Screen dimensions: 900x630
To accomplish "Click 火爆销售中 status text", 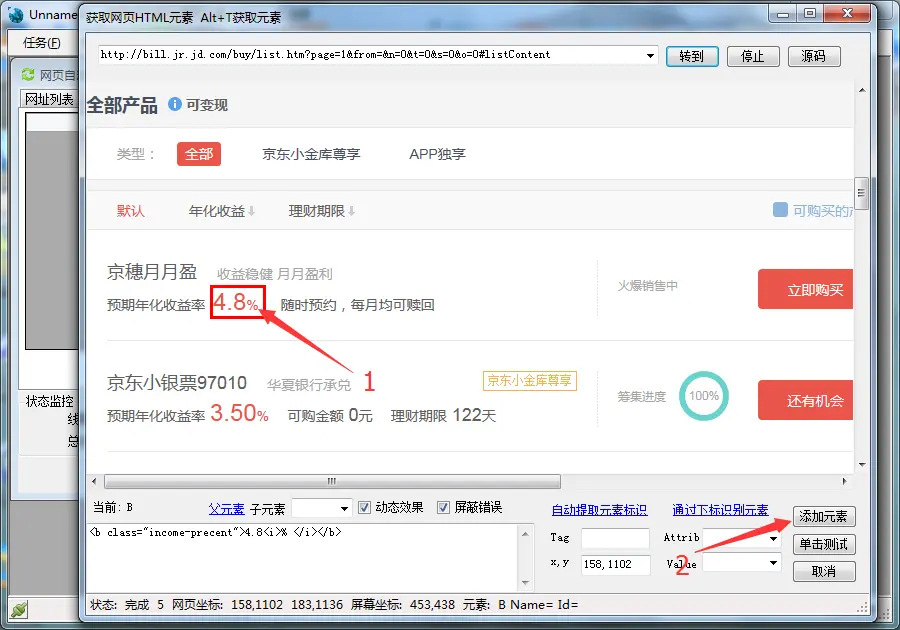I will (647, 285).
